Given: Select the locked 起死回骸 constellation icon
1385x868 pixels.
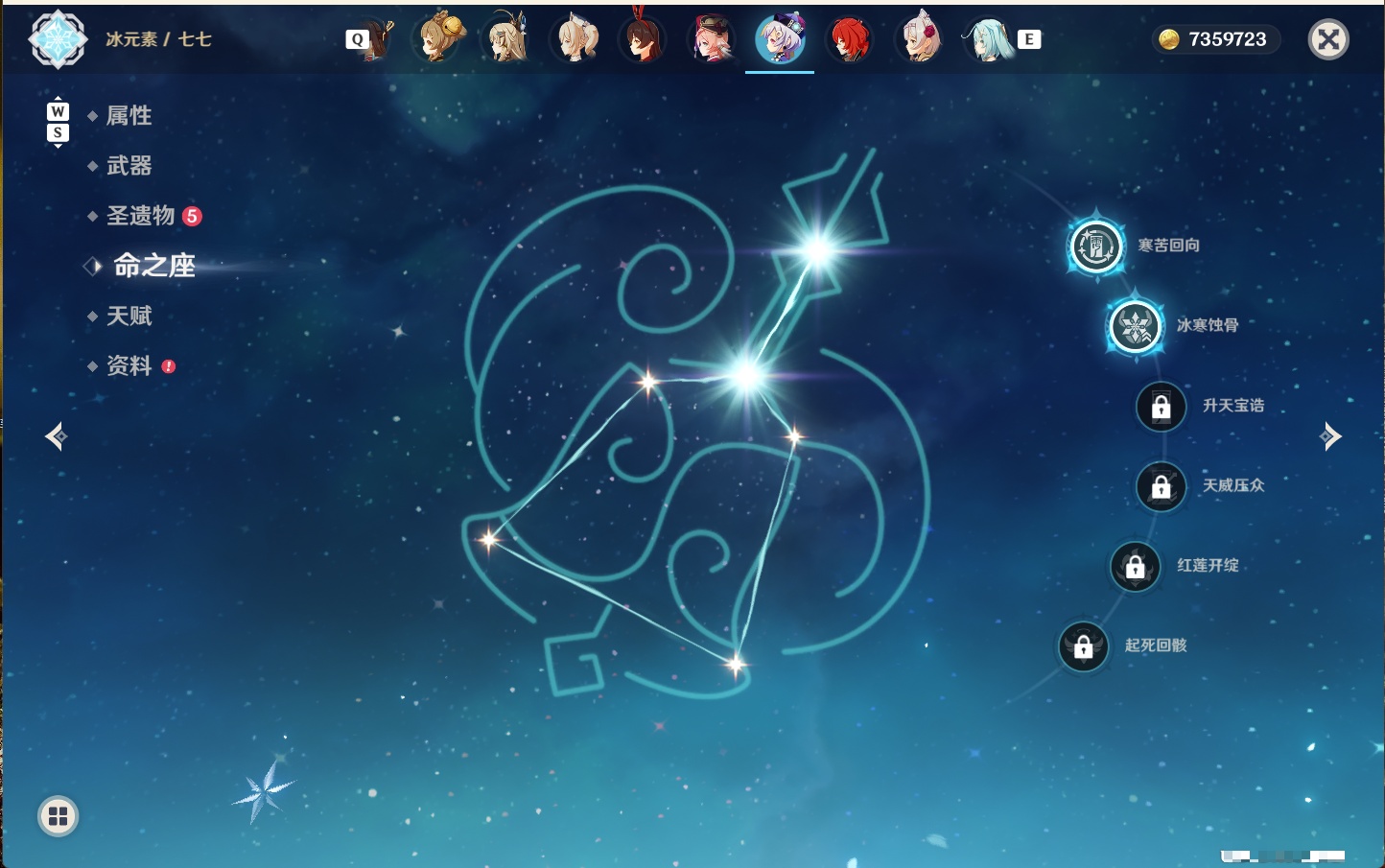Looking at the screenshot, I should [x=1083, y=646].
